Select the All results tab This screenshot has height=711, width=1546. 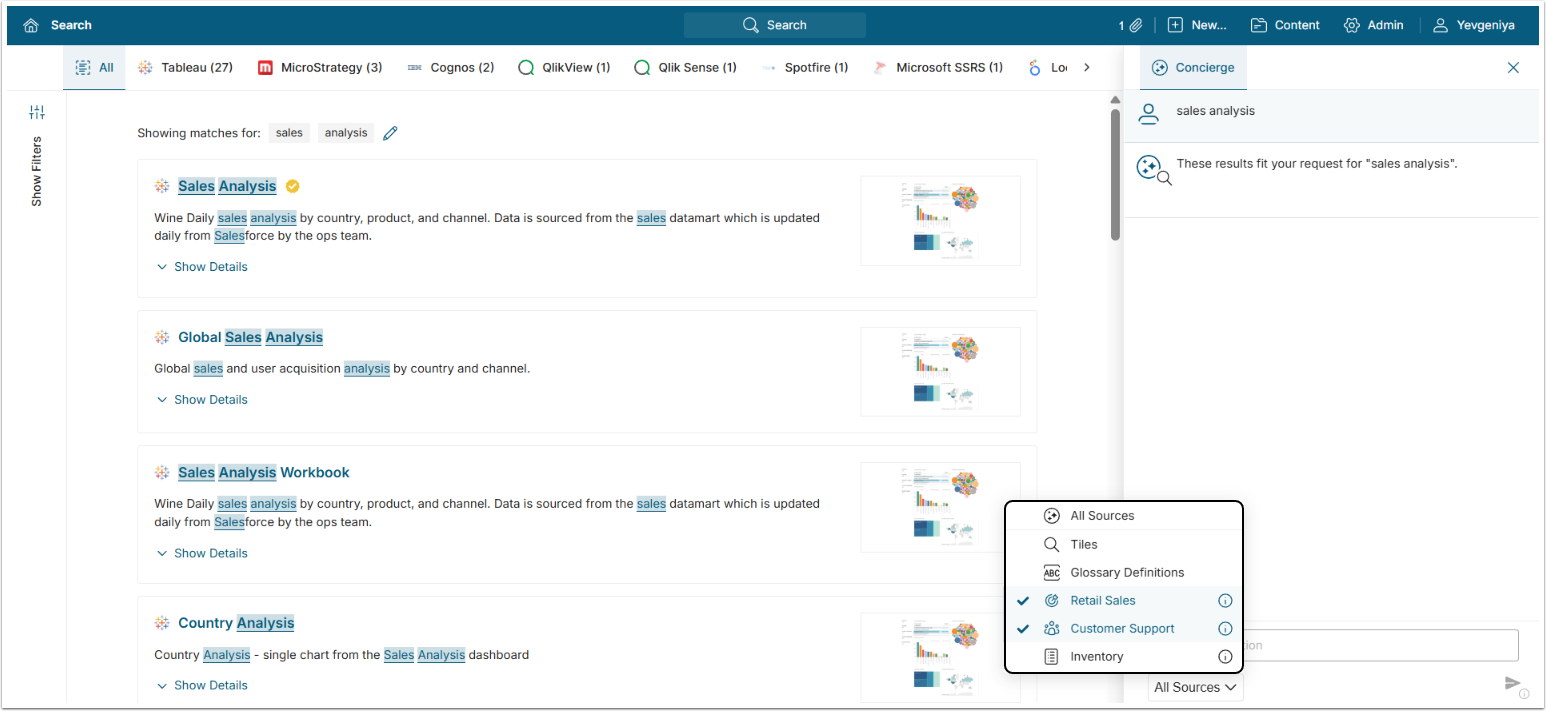coord(94,68)
